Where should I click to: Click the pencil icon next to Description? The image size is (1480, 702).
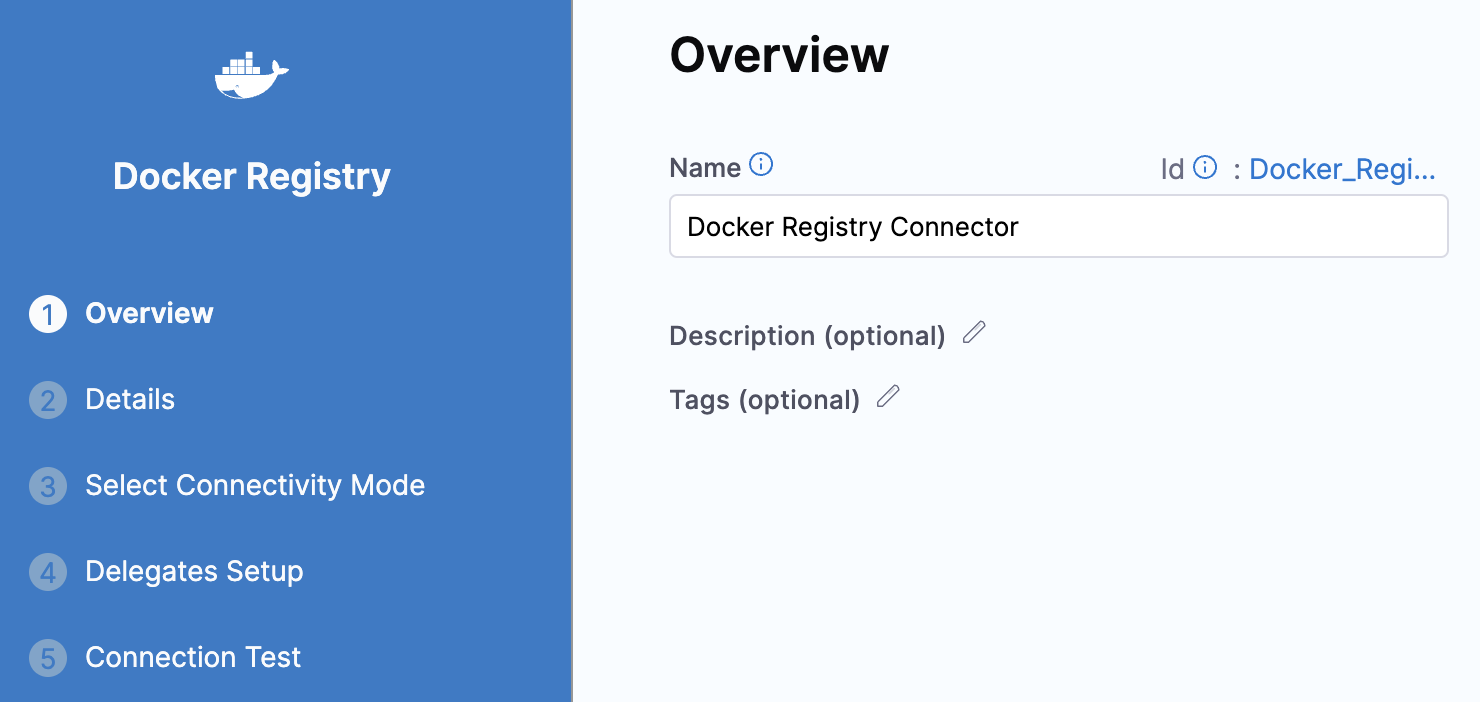[x=974, y=333]
